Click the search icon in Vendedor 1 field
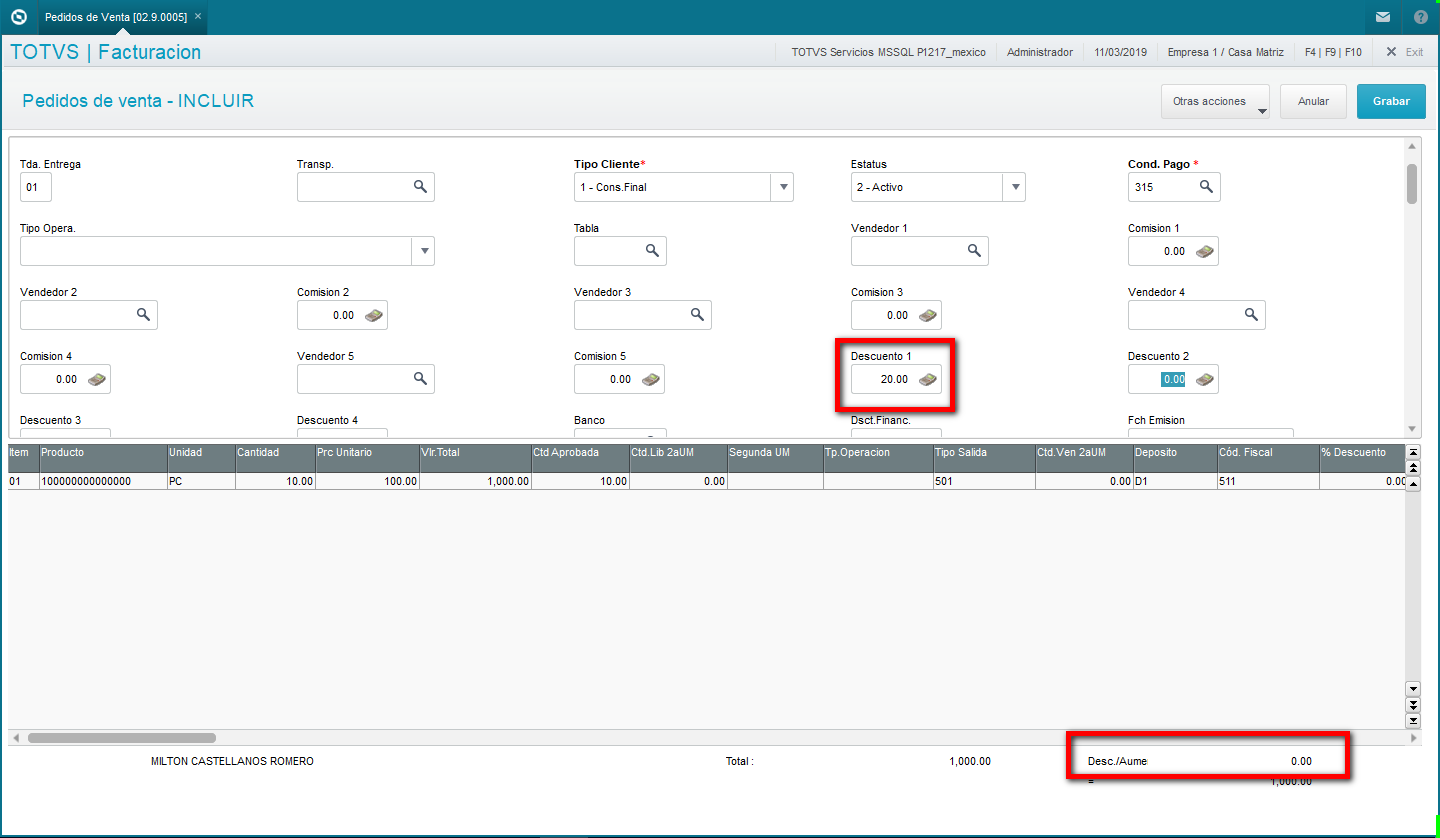Image resolution: width=1440 pixels, height=838 pixels. 974,251
